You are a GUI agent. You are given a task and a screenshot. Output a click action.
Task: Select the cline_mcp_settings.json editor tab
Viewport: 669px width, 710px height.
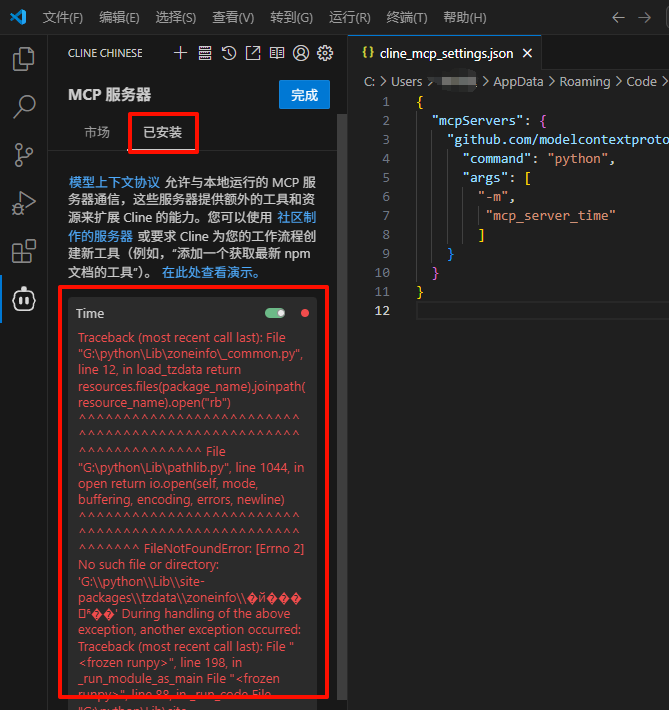446,53
